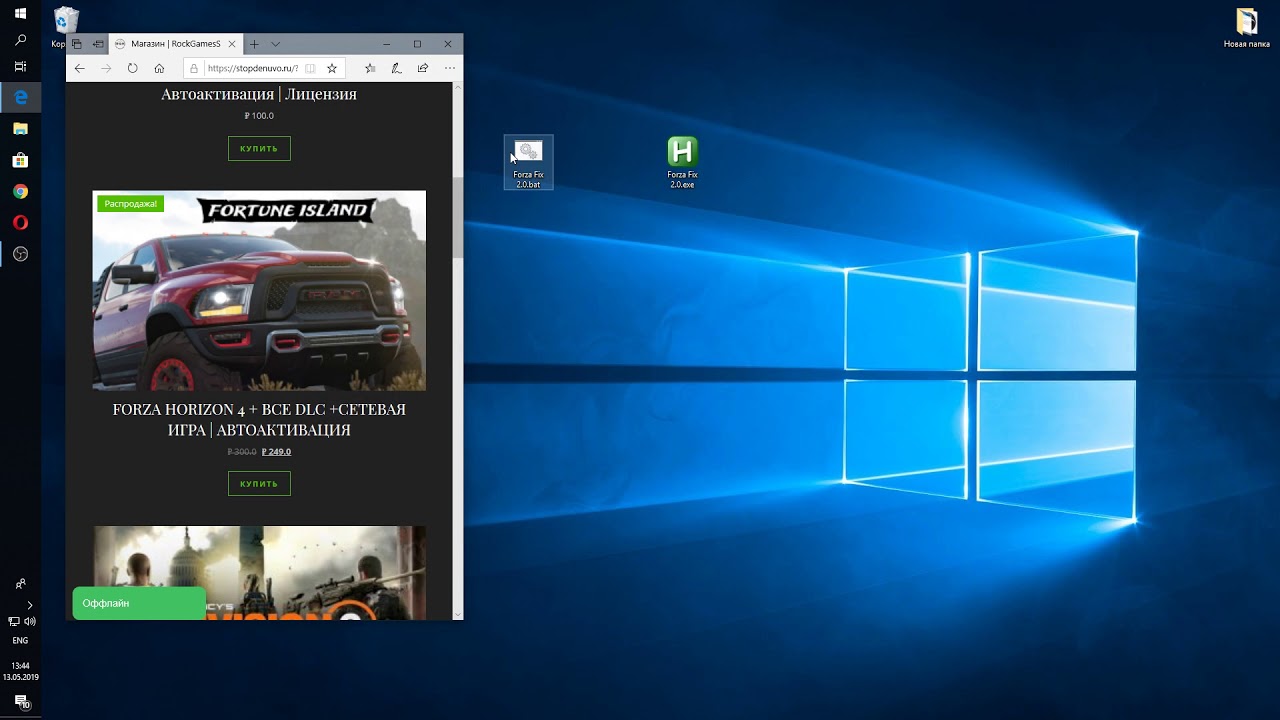Open the Action Center notifications icon

[x=21, y=703]
